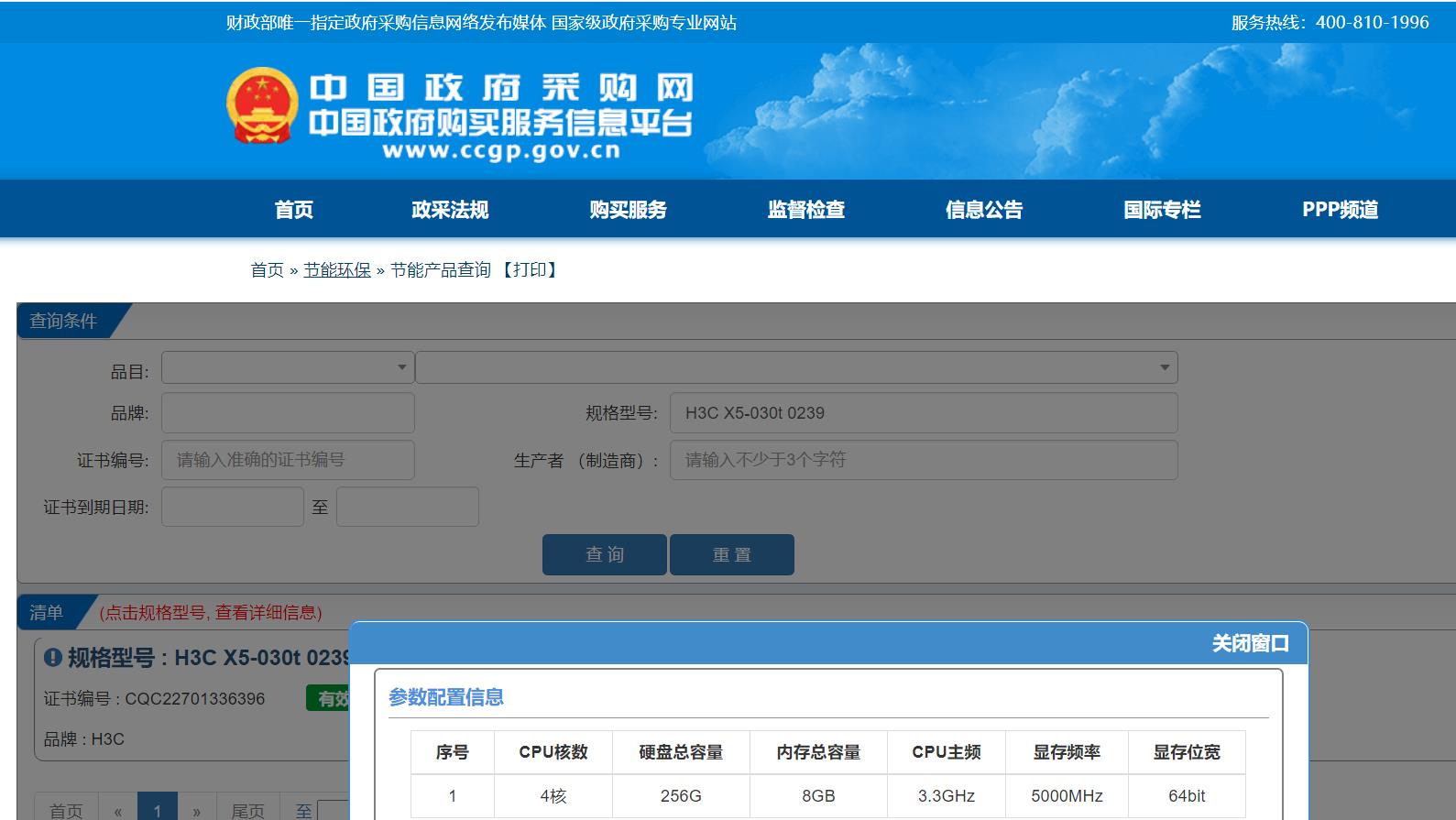
Task: Click the 5000MHz table cell
Action: [1067, 796]
